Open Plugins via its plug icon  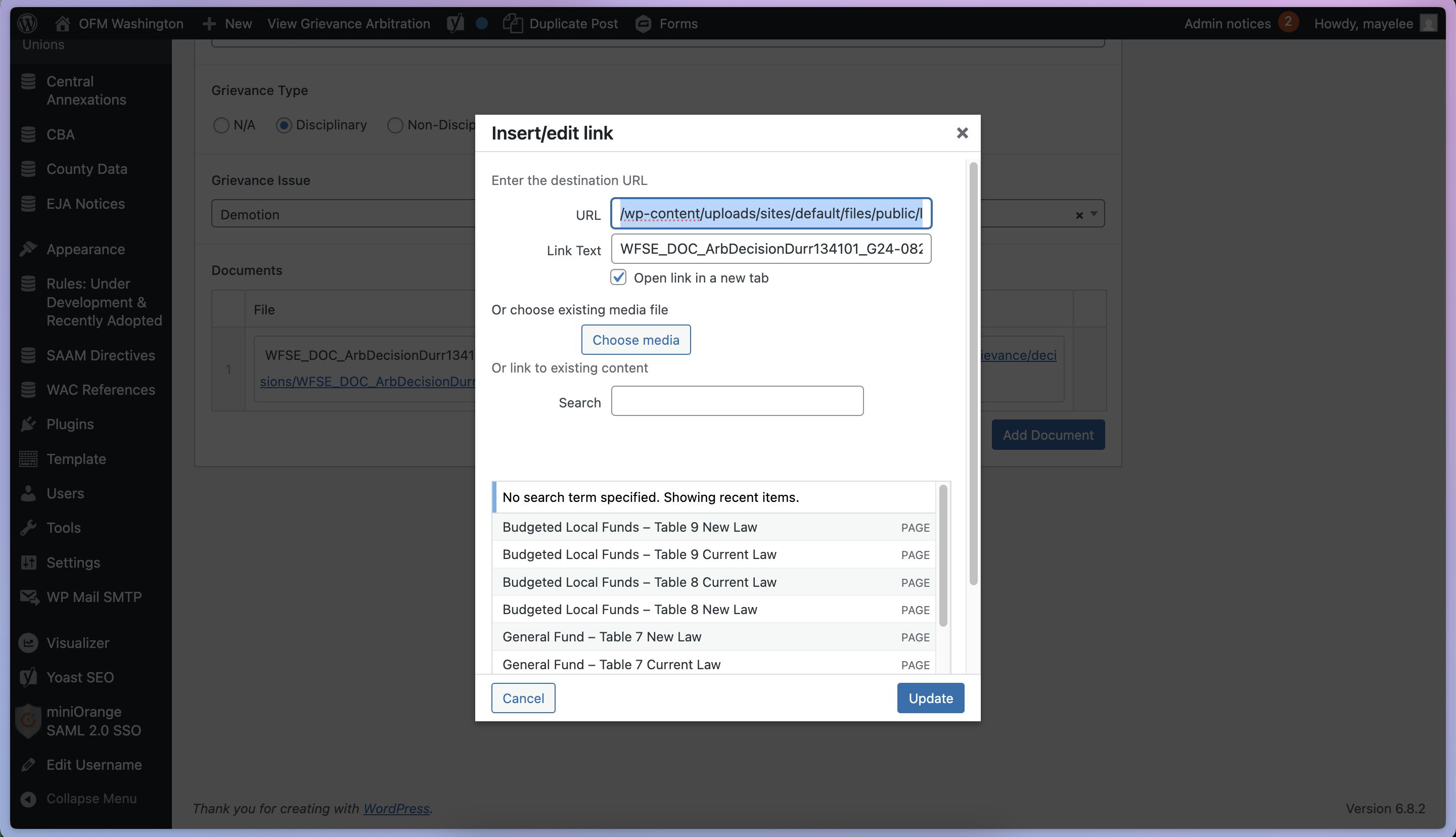(x=28, y=424)
